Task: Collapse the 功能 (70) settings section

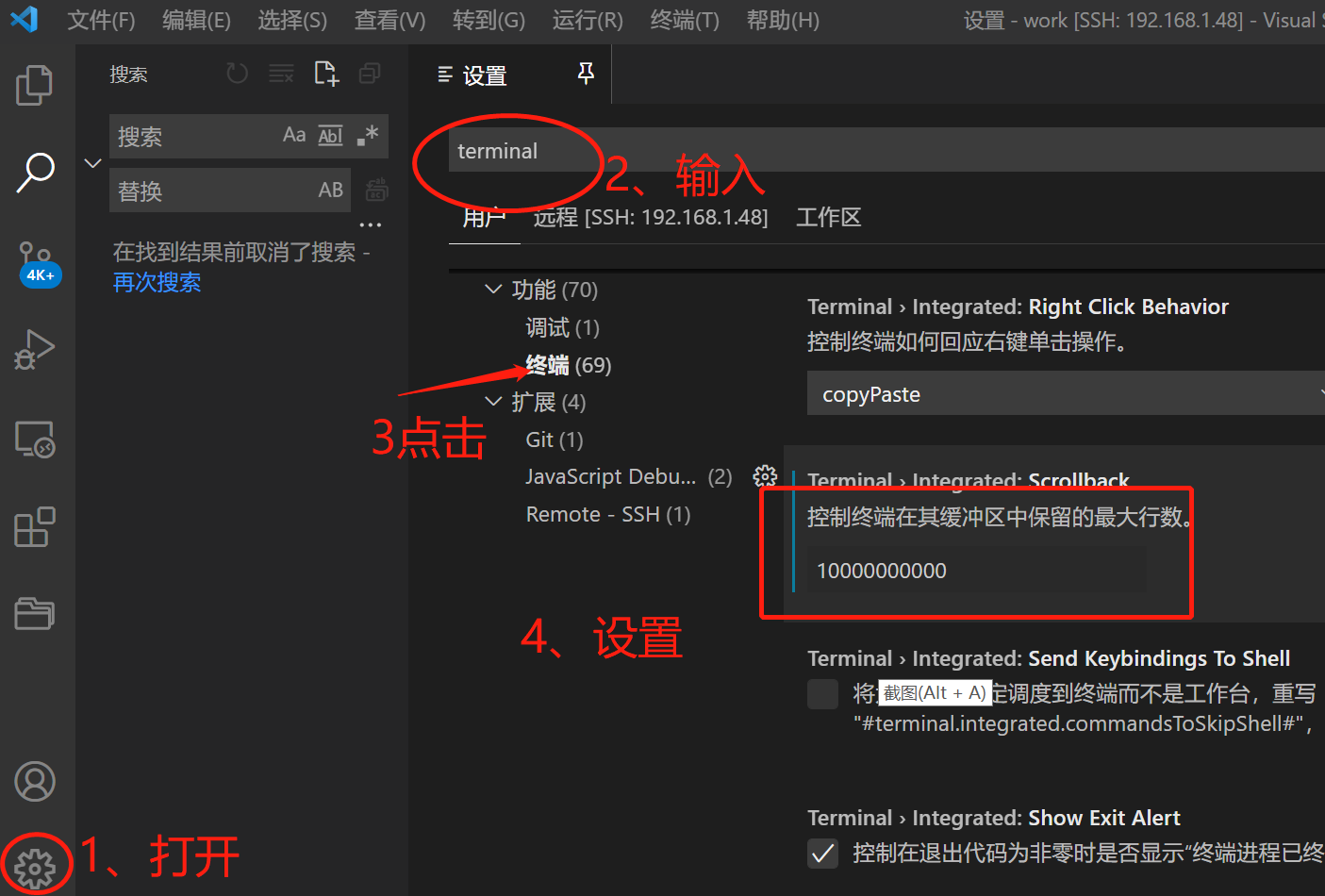Action: (492, 290)
